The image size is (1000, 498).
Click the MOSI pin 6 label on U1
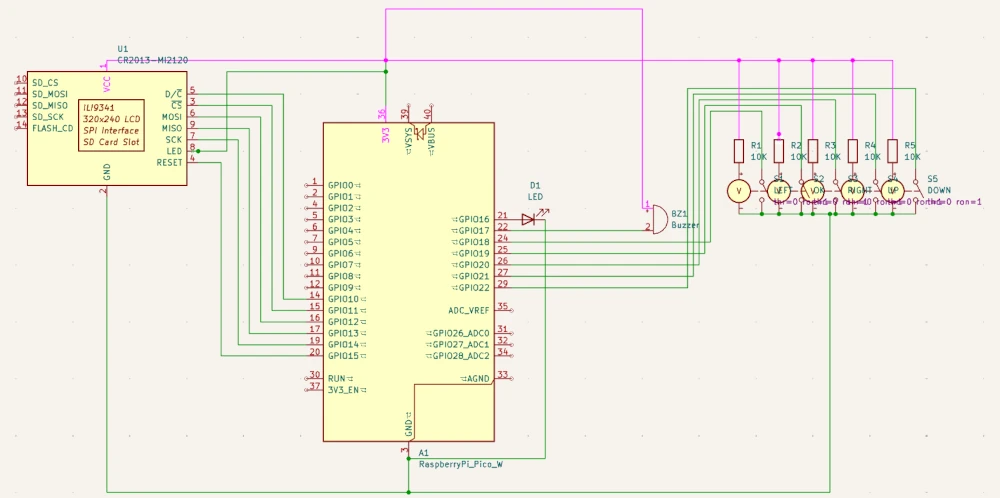(x=172, y=117)
